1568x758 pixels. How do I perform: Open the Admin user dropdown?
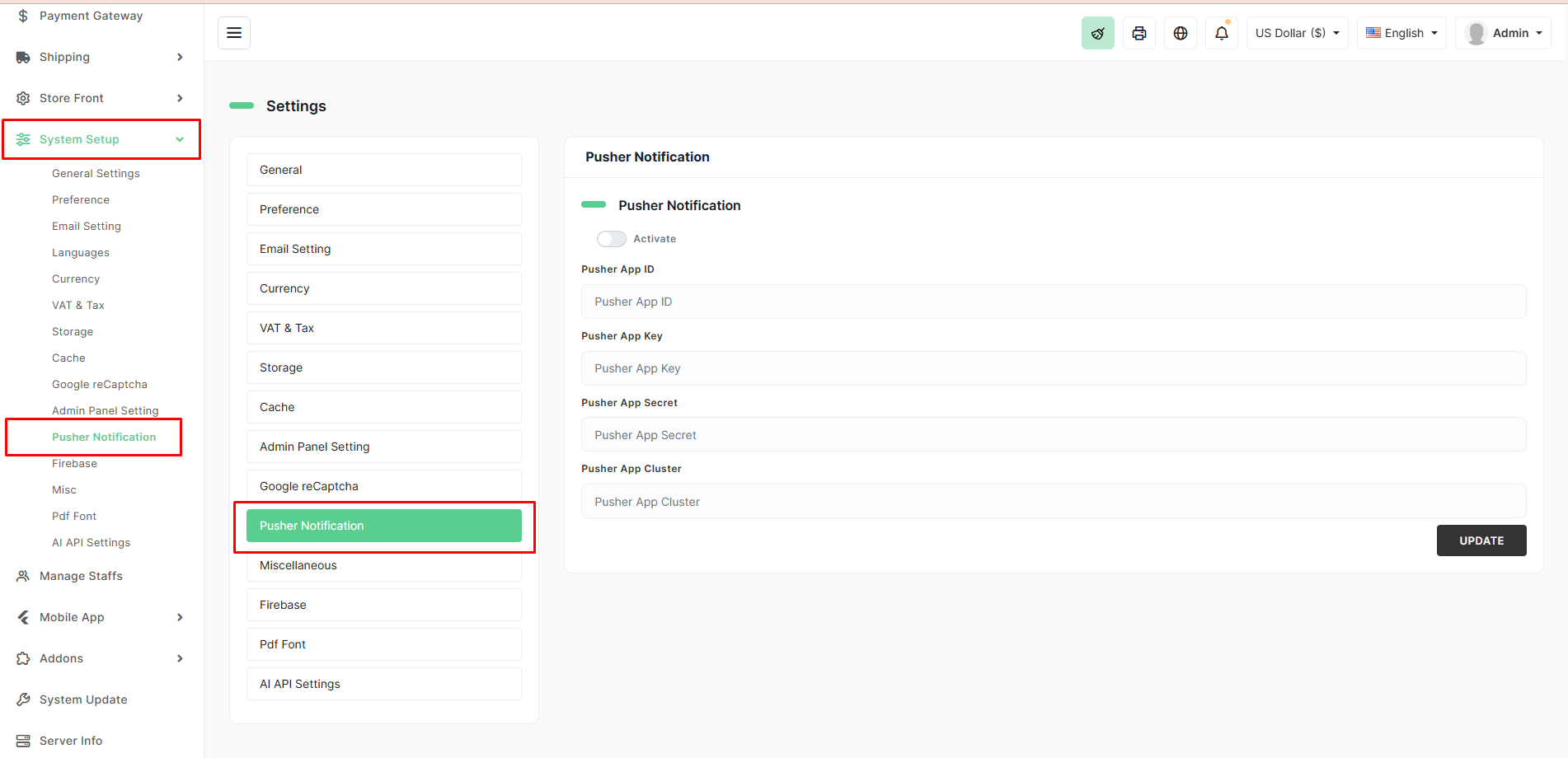[x=1503, y=33]
